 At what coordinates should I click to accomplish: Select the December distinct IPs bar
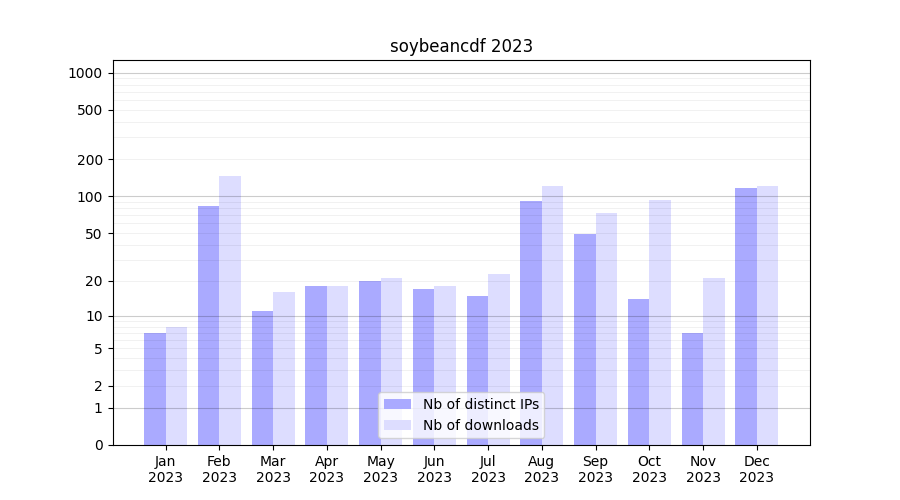pyautogui.click(x=746, y=316)
